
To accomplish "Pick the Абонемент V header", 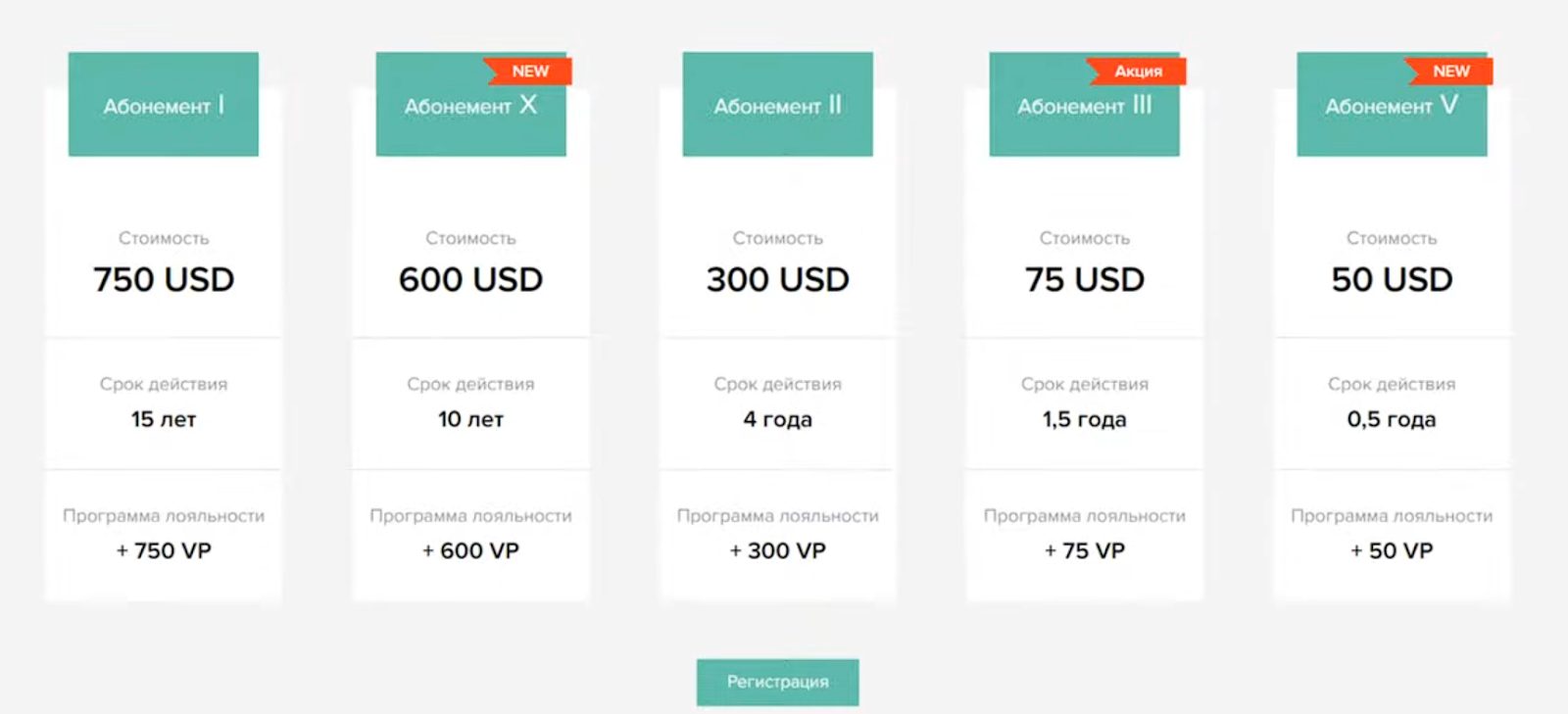I will point(1392,106).
